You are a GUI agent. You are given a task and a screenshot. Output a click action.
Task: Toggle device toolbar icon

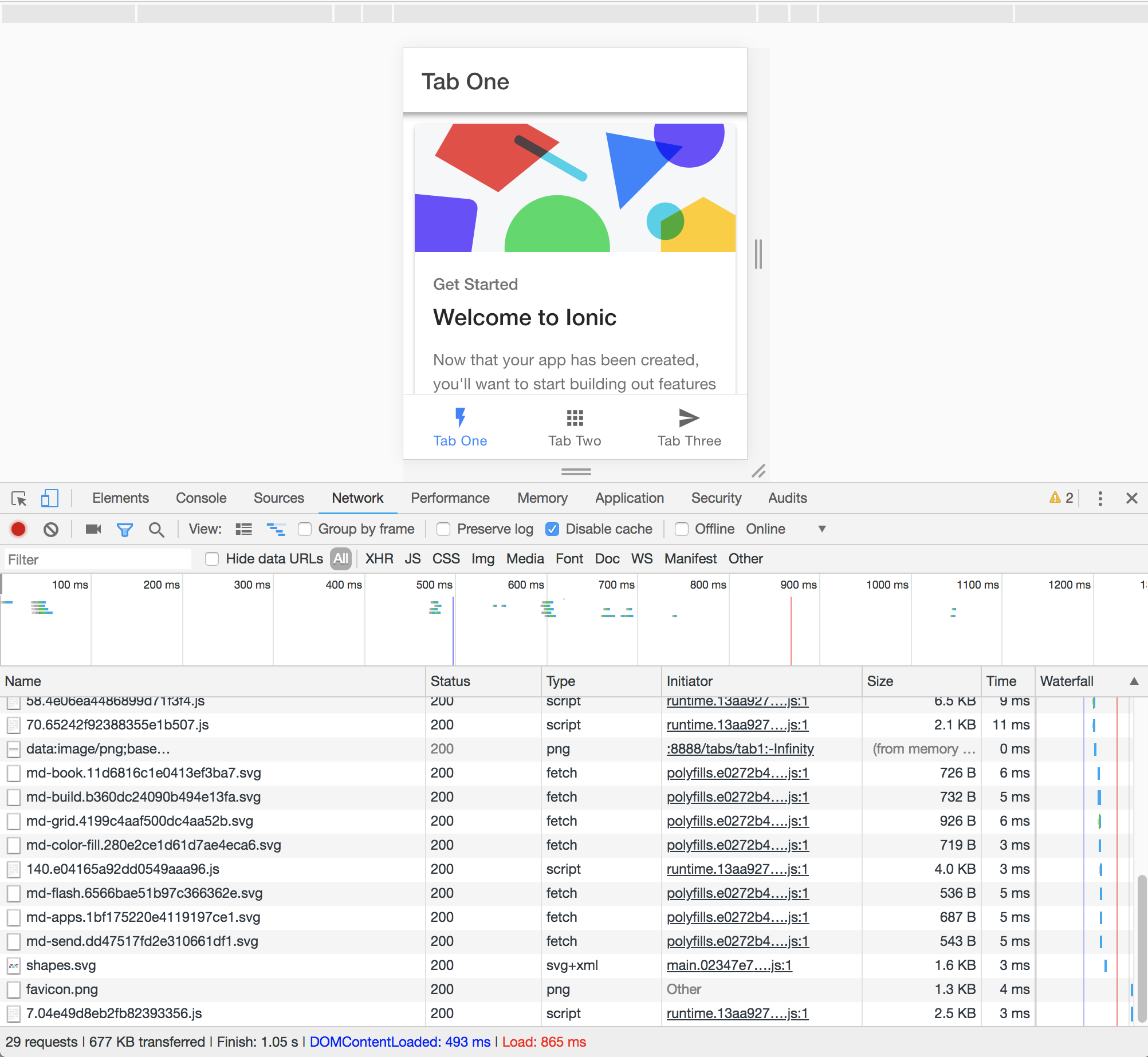tap(50, 498)
